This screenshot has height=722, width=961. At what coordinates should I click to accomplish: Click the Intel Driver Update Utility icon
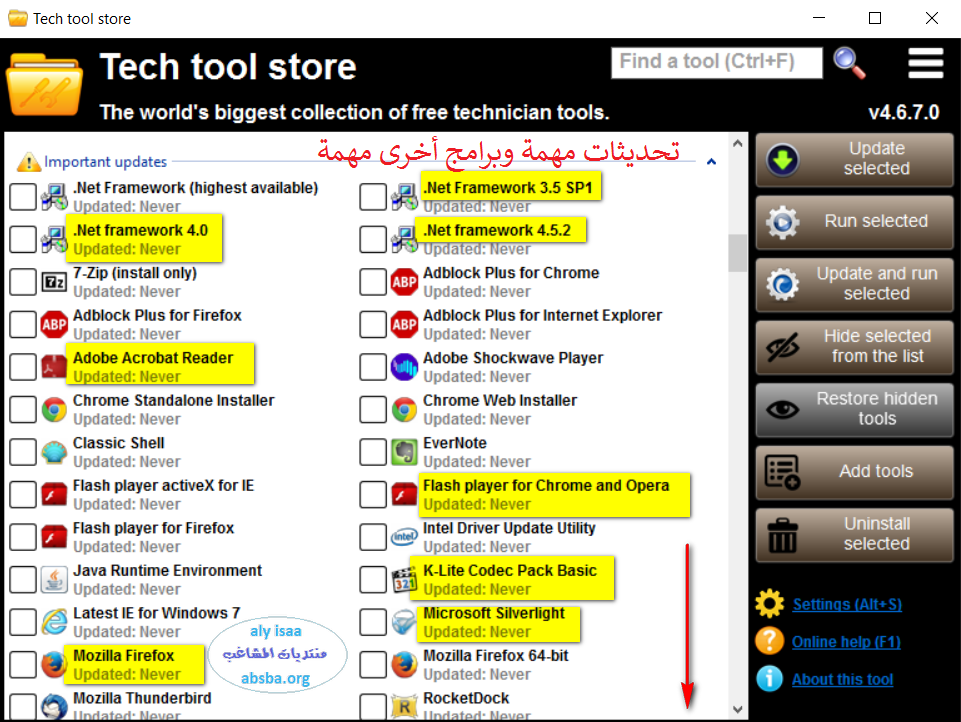click(x=404, y=537)
